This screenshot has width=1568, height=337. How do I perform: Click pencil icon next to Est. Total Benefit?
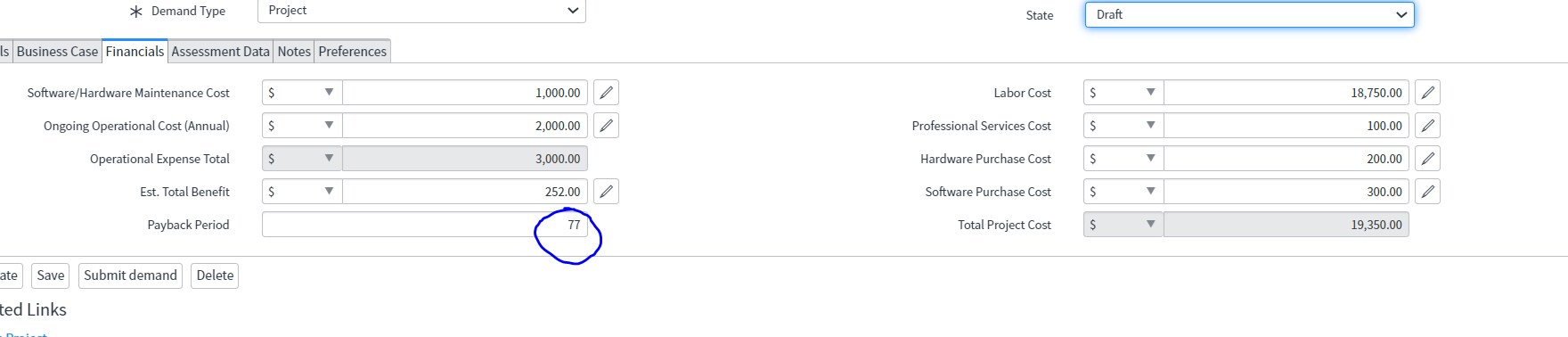(x=606, y=192)
